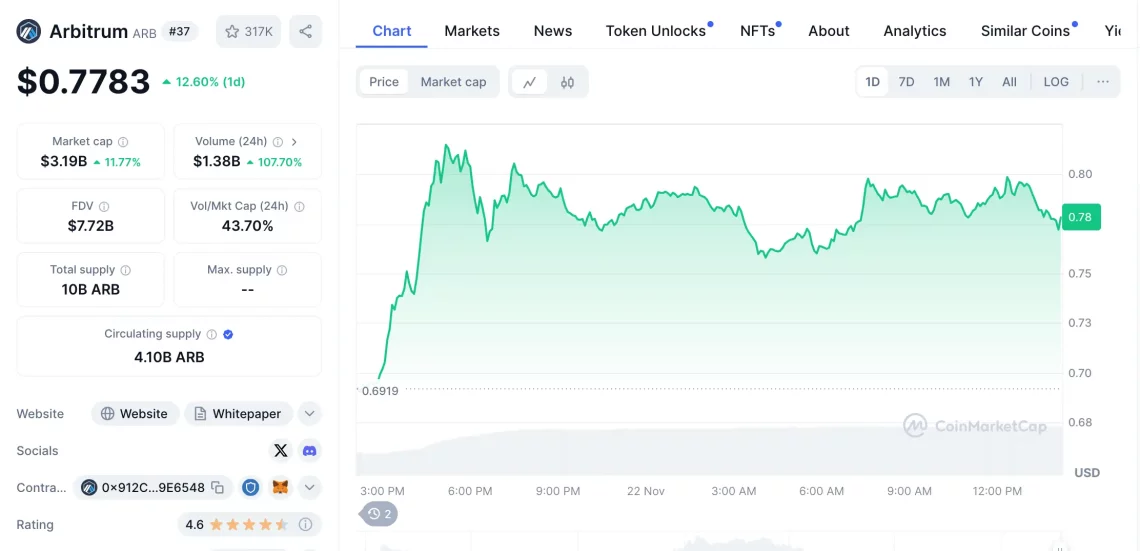This screenshot has width=1140, height=551.
Task: Open the Token Unlocks tab
Action: pyautogui.click(x=657, y=31)
